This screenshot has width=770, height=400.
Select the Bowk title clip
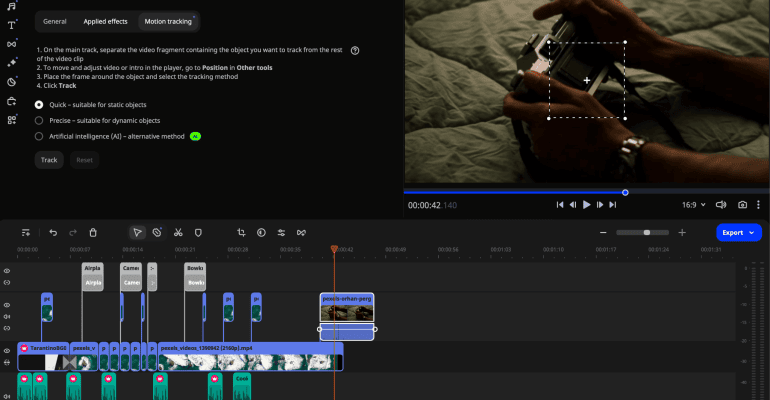tap(195, 277)
